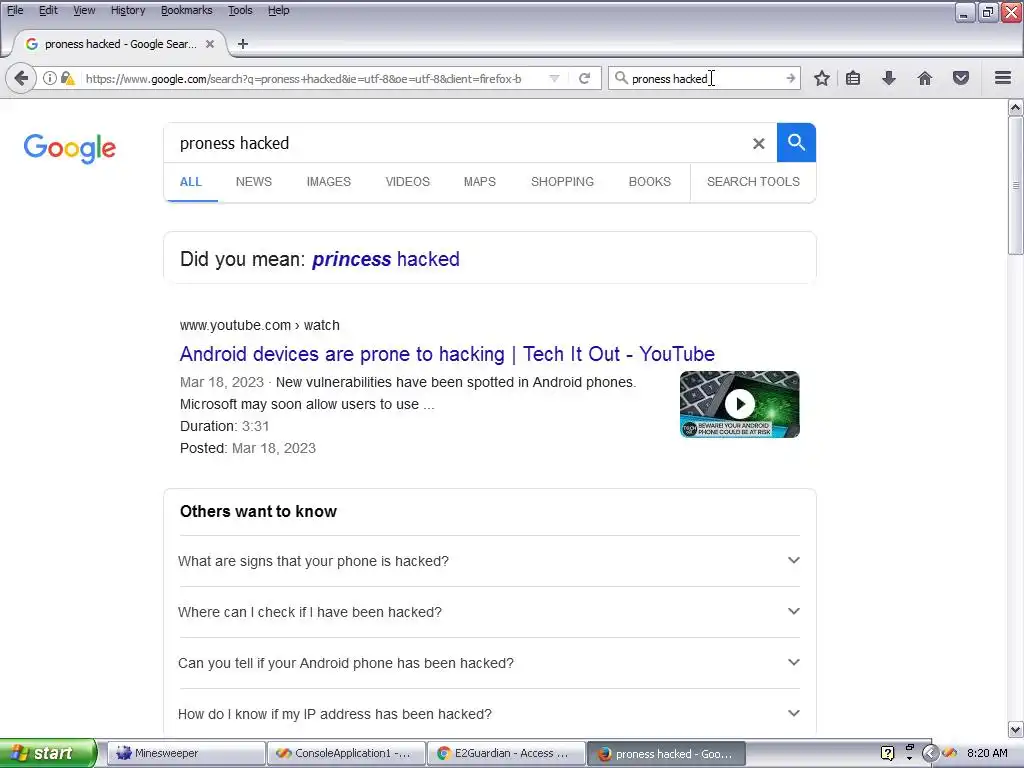Open the View menu

tap(84, 10)
